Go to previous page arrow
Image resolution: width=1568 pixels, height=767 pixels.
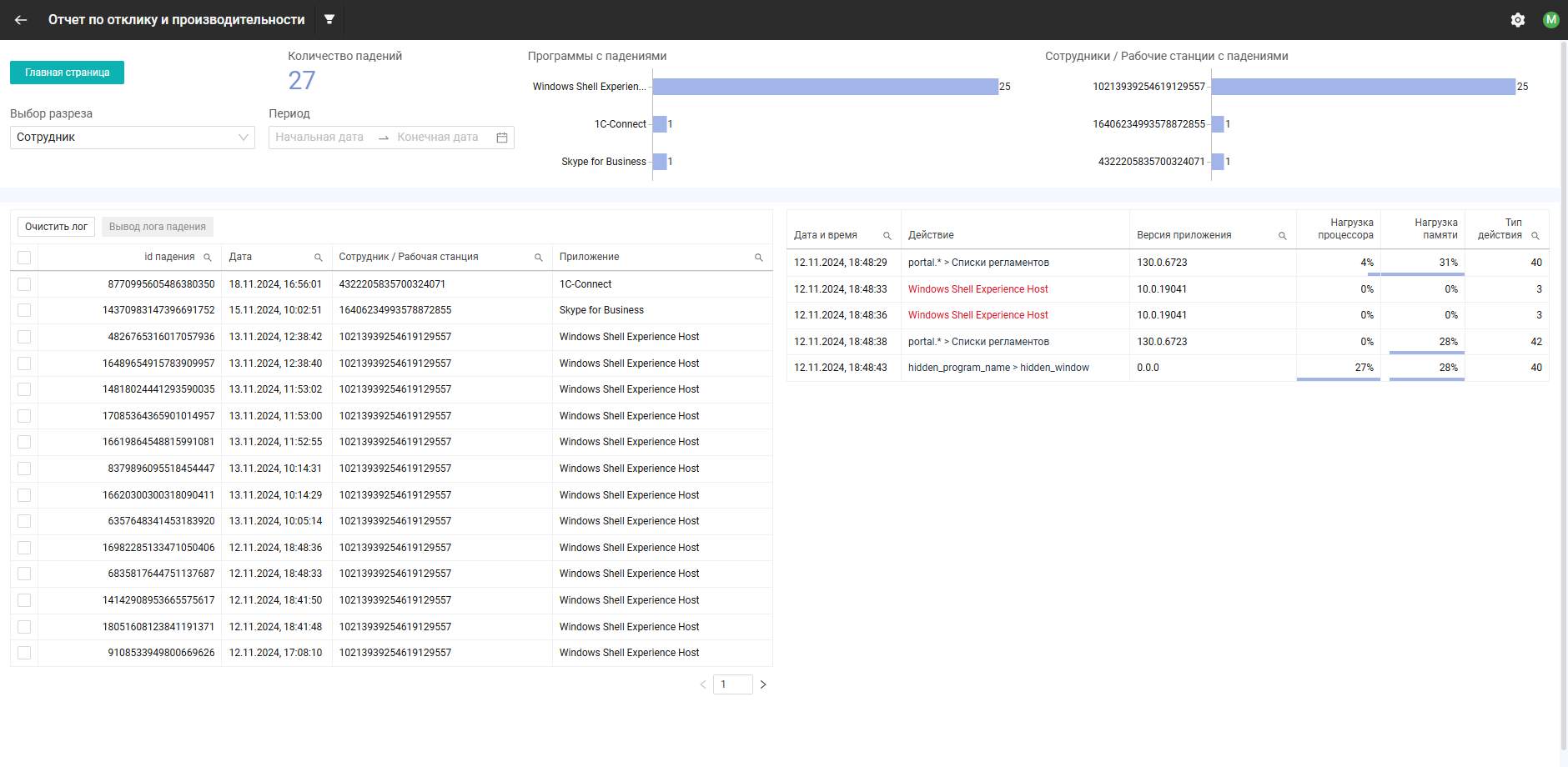click(x=703, y=684)
